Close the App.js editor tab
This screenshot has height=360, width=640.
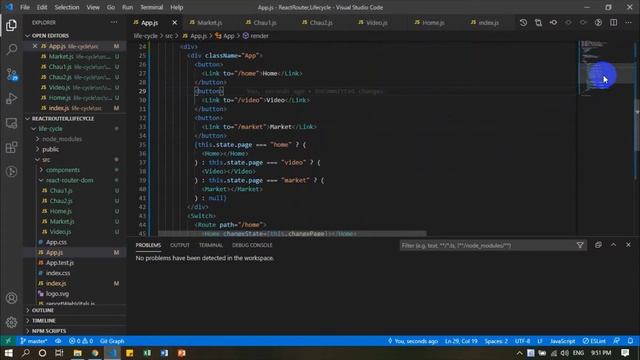coord(175,22)
